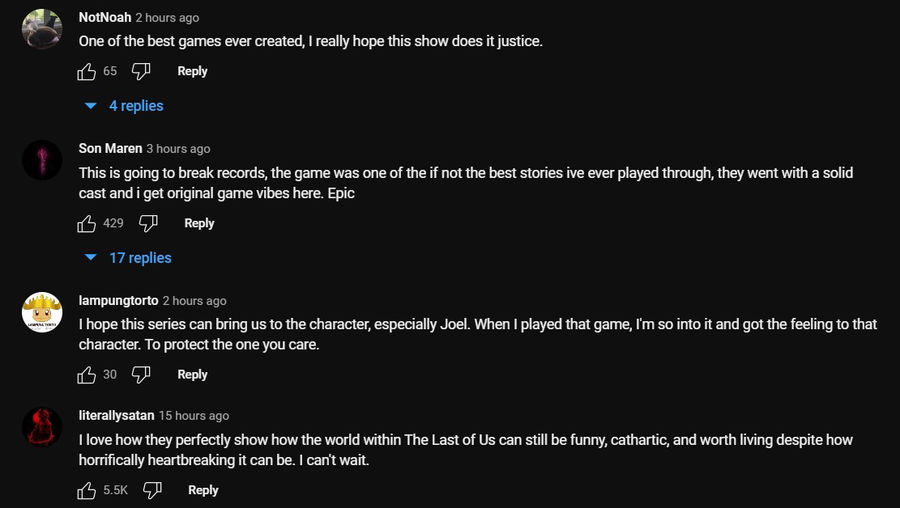Open Son Maren's profile avatar
The image size is (900, 508).
tap(42, 160)
